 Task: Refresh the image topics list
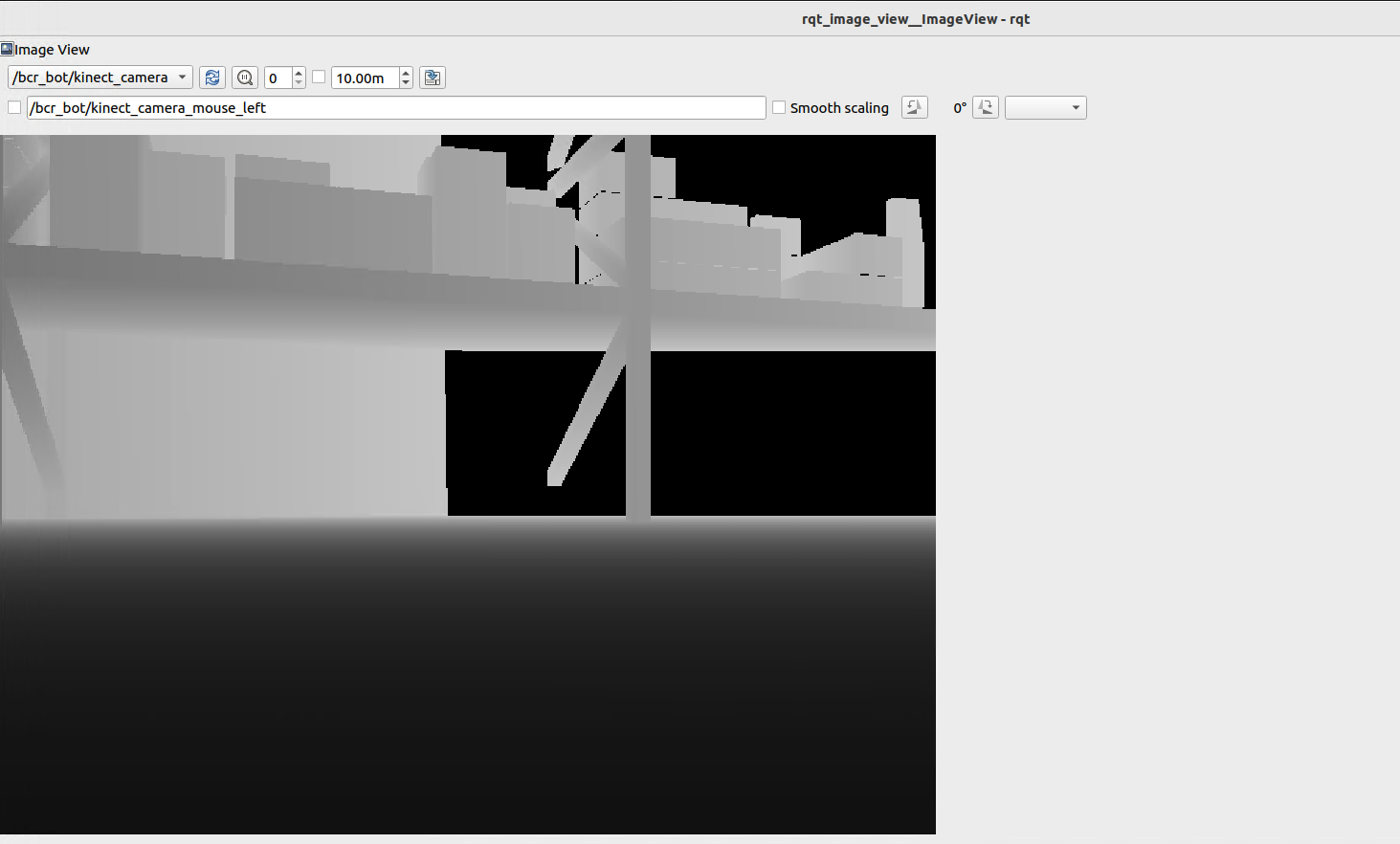(212, 78)
